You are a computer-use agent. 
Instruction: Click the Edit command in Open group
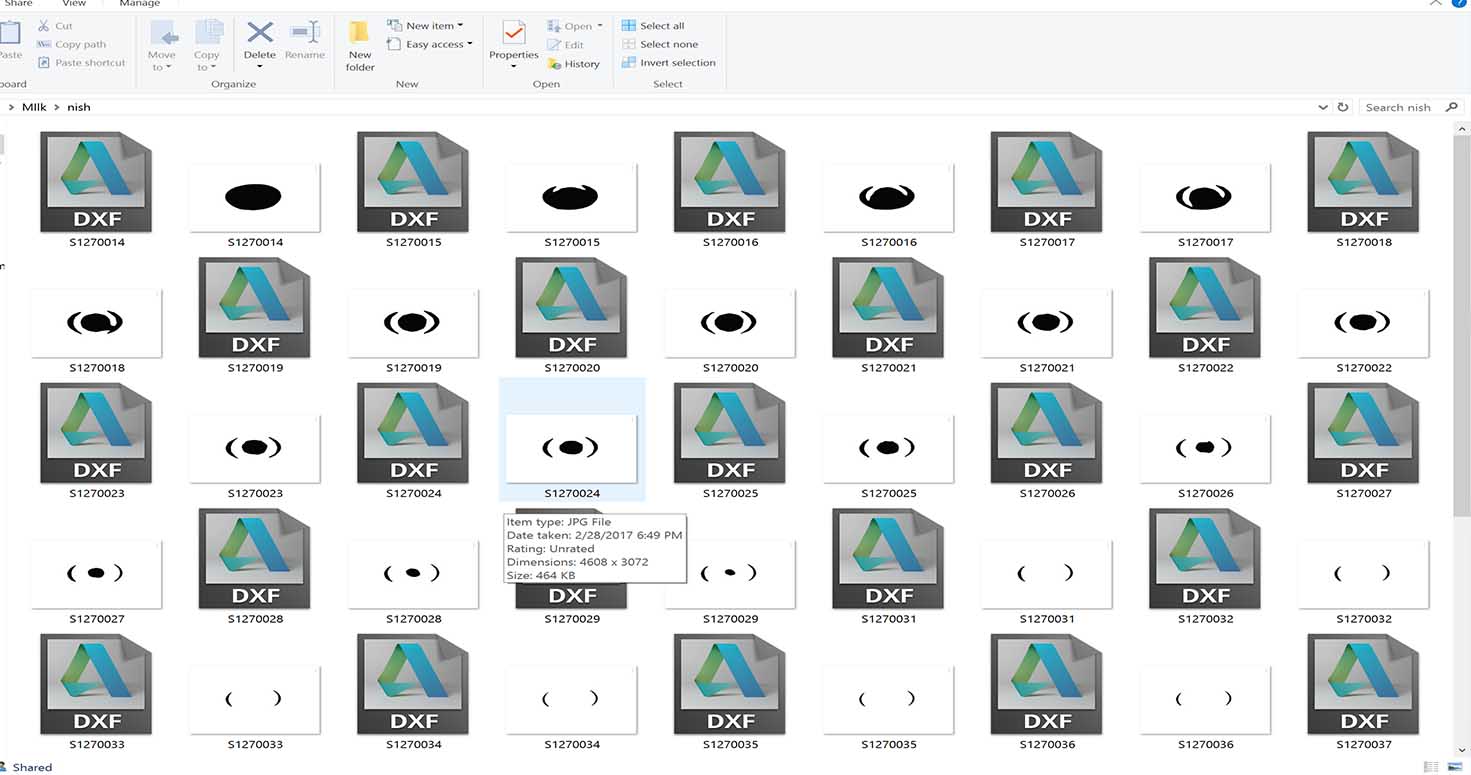click(566, 45)
